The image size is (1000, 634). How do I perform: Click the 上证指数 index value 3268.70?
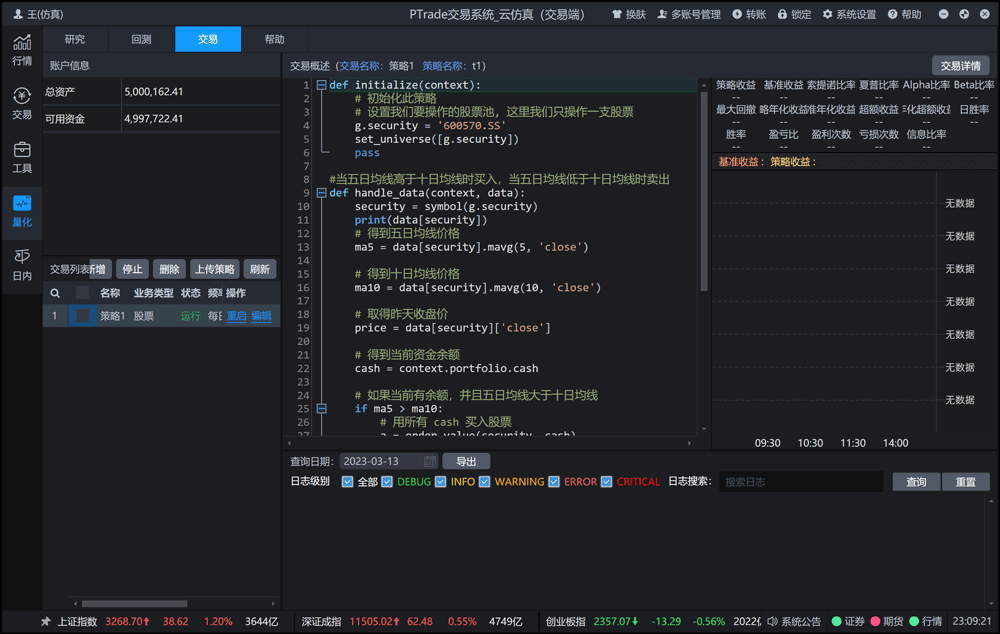(x=127, y=621)
